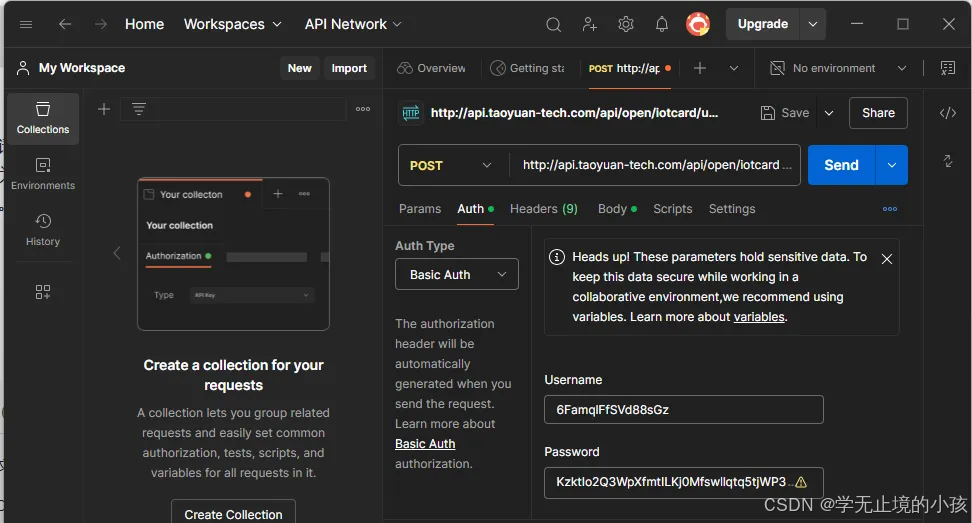The height and width of the screenshot is (523, 972).
Task: Select Collections in the sidebar
Action: pyautogui.click(x=43, y=118)
